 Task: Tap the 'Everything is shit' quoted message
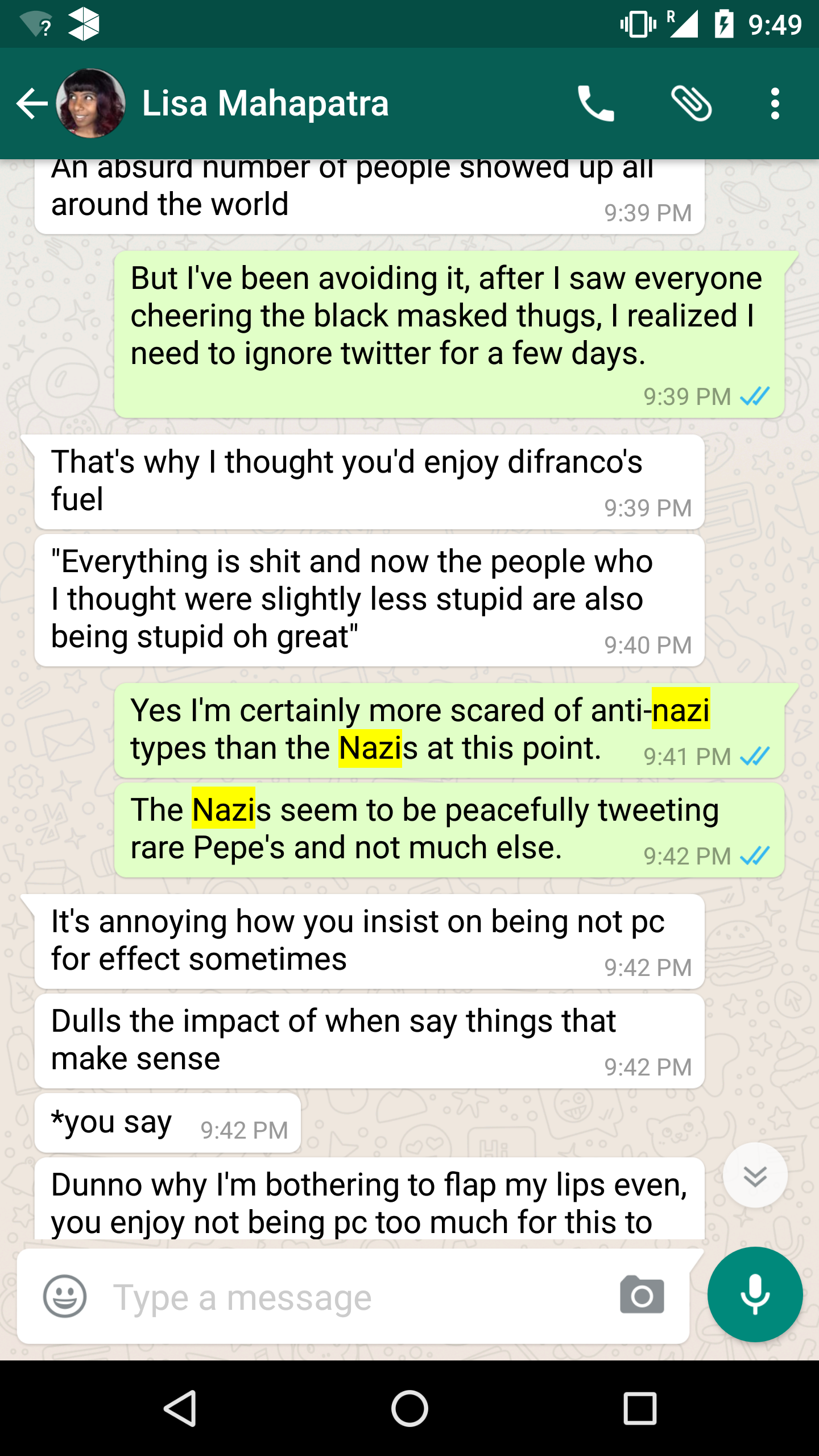click(370, 599)
